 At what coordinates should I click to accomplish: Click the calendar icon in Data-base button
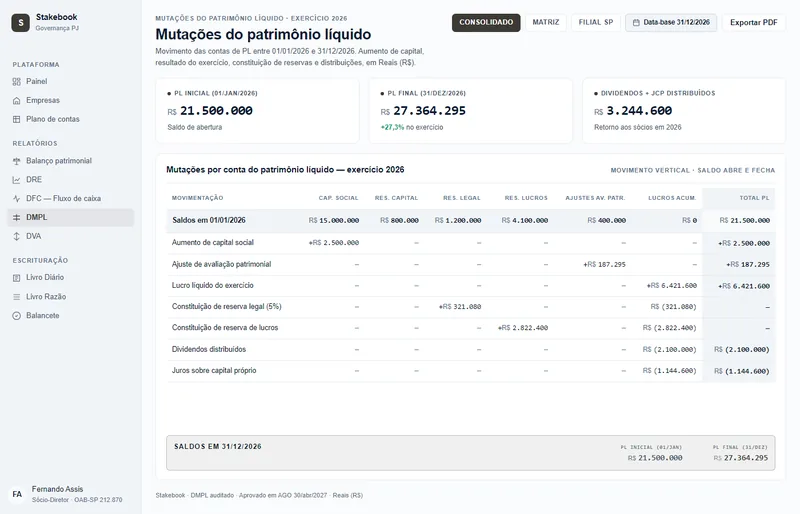[x=636, y=22]
